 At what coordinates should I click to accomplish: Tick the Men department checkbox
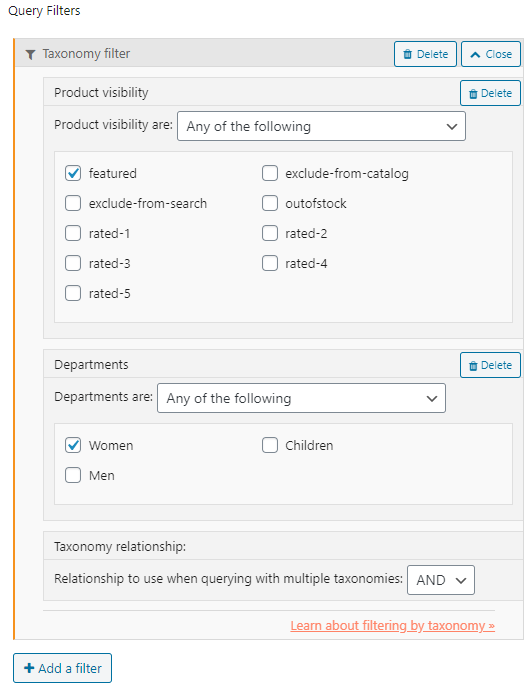pos(73,475)
